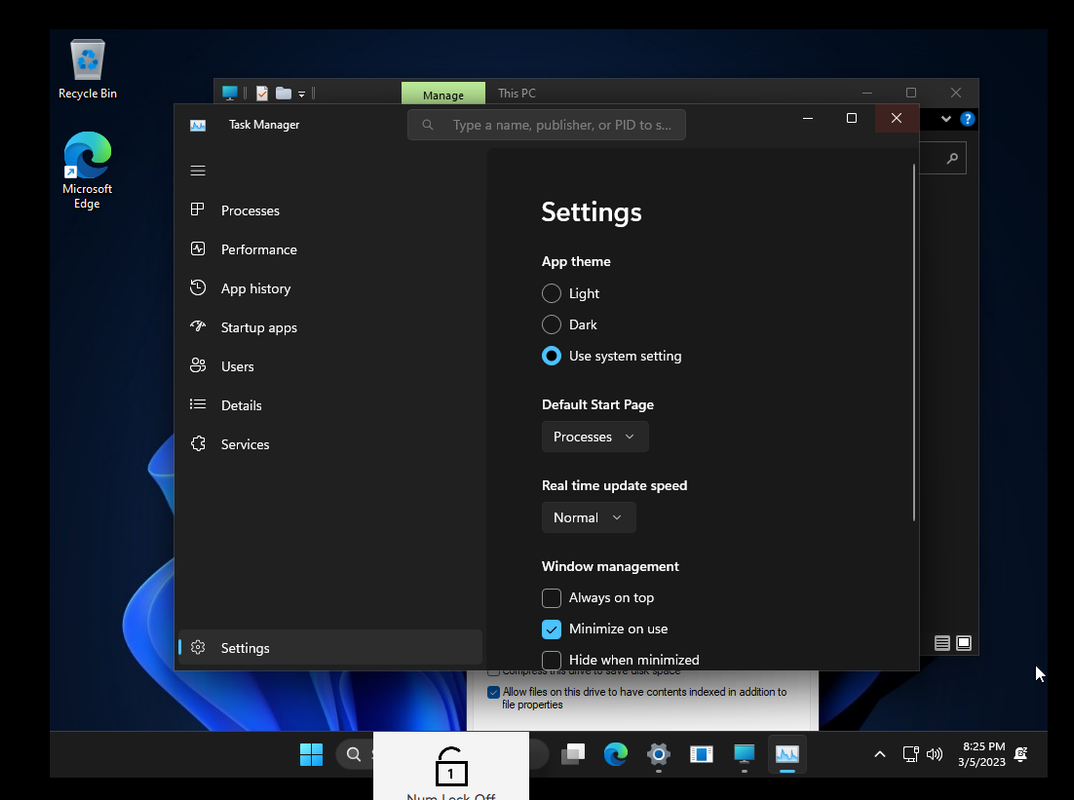Switch This PC to details view
This screenshot has height=800, width=1074.
pos(942,643)
